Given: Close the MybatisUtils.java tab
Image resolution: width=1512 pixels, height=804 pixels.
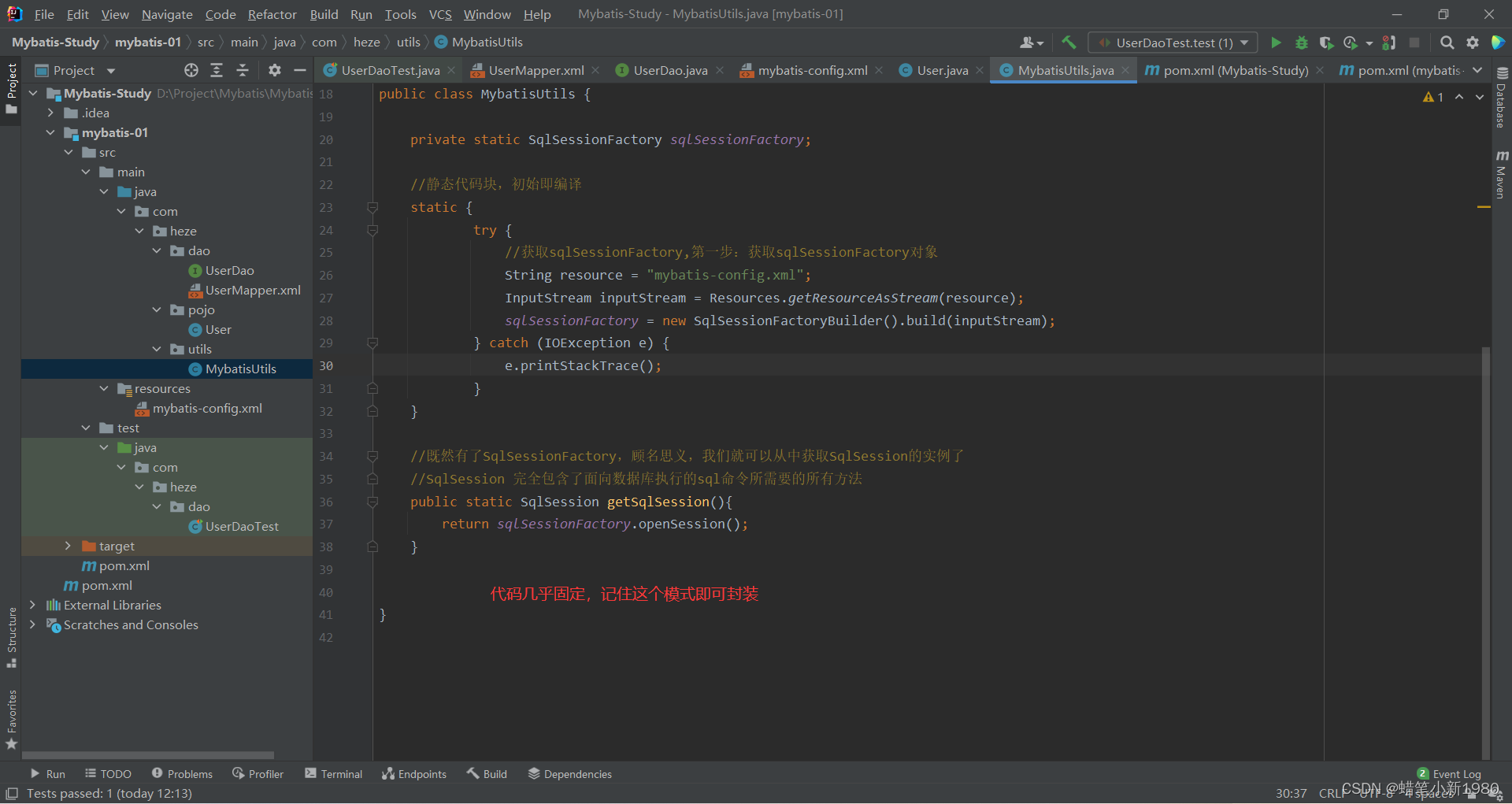Looking at the screenshot, I should 1125,70.
